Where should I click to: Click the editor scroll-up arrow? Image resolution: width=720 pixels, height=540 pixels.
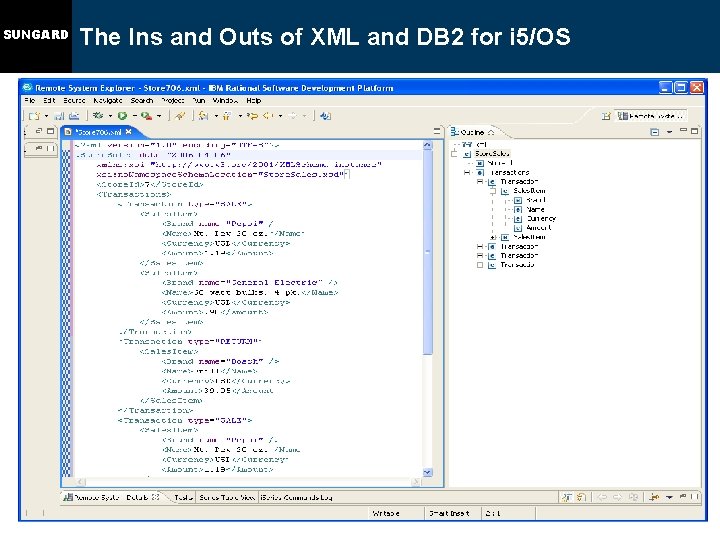(428, 145)
